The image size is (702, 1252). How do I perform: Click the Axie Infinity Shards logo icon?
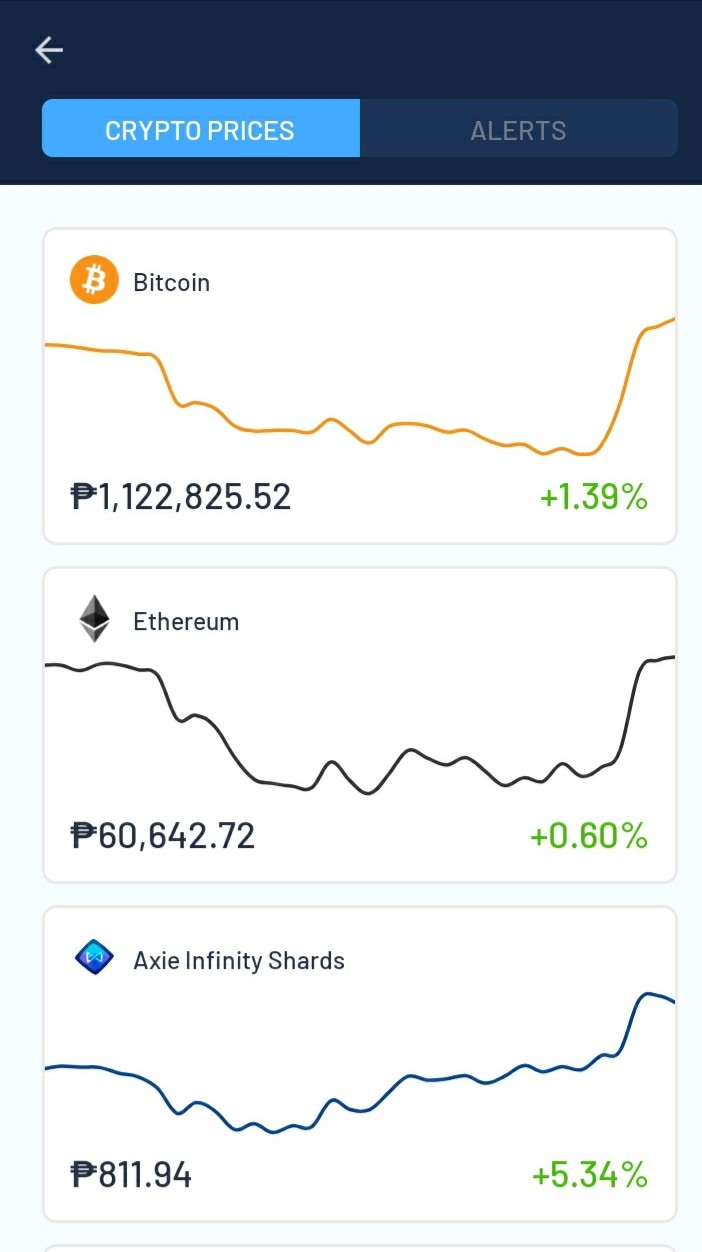pos(94,959)
